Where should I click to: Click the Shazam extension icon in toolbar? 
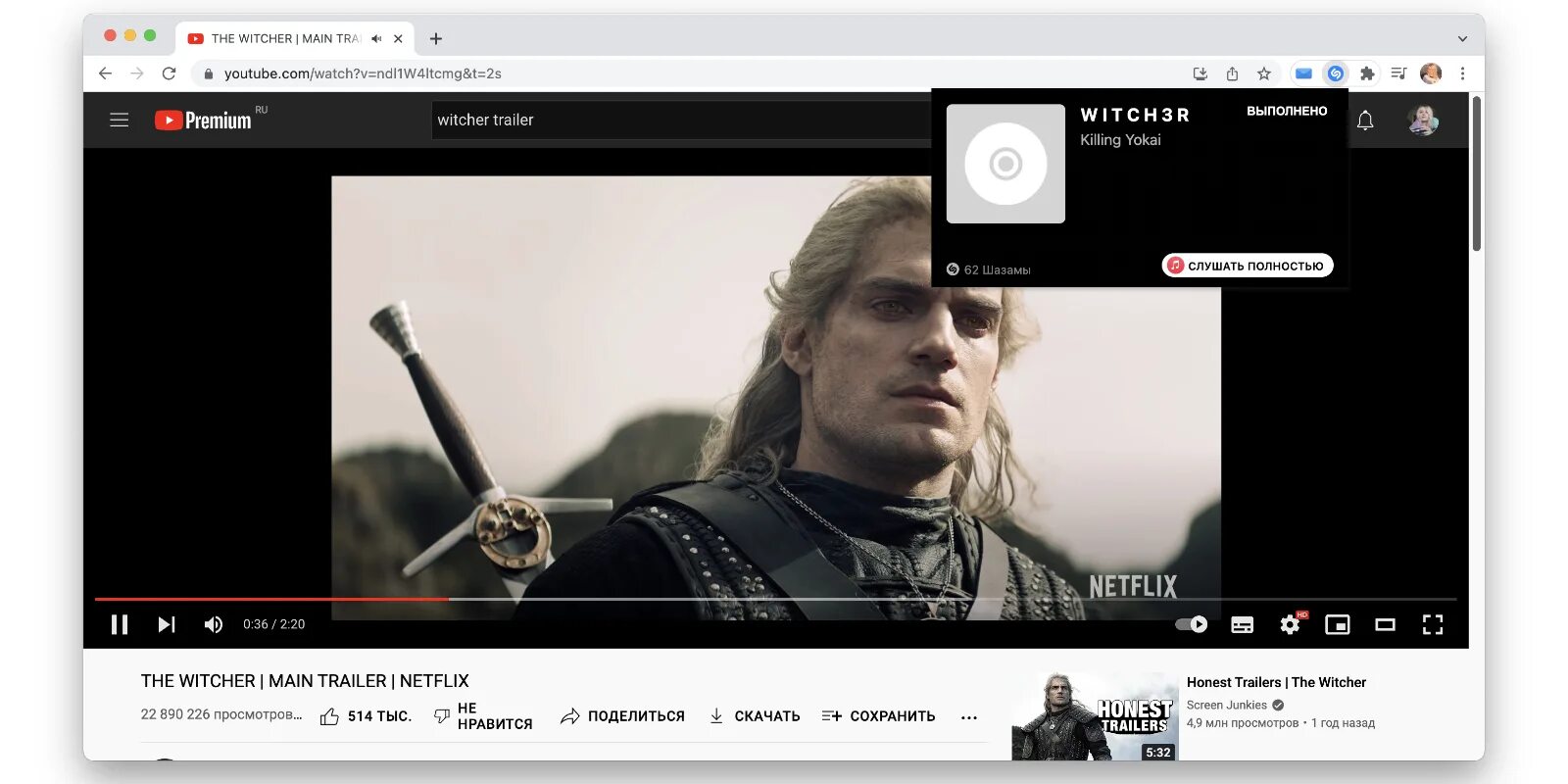[x=1335, y=73]
